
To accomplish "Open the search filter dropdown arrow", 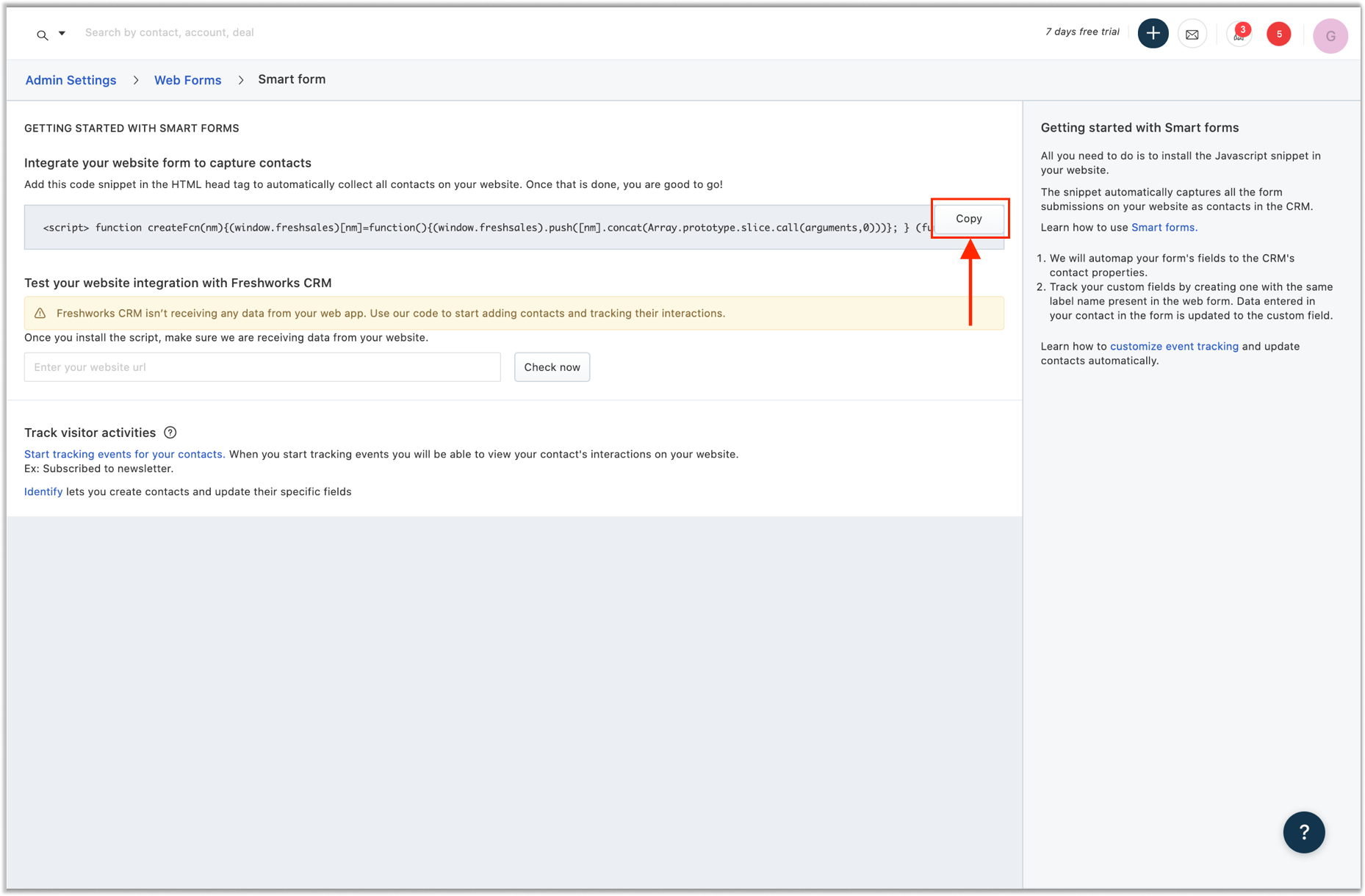I will click(62, 33).
